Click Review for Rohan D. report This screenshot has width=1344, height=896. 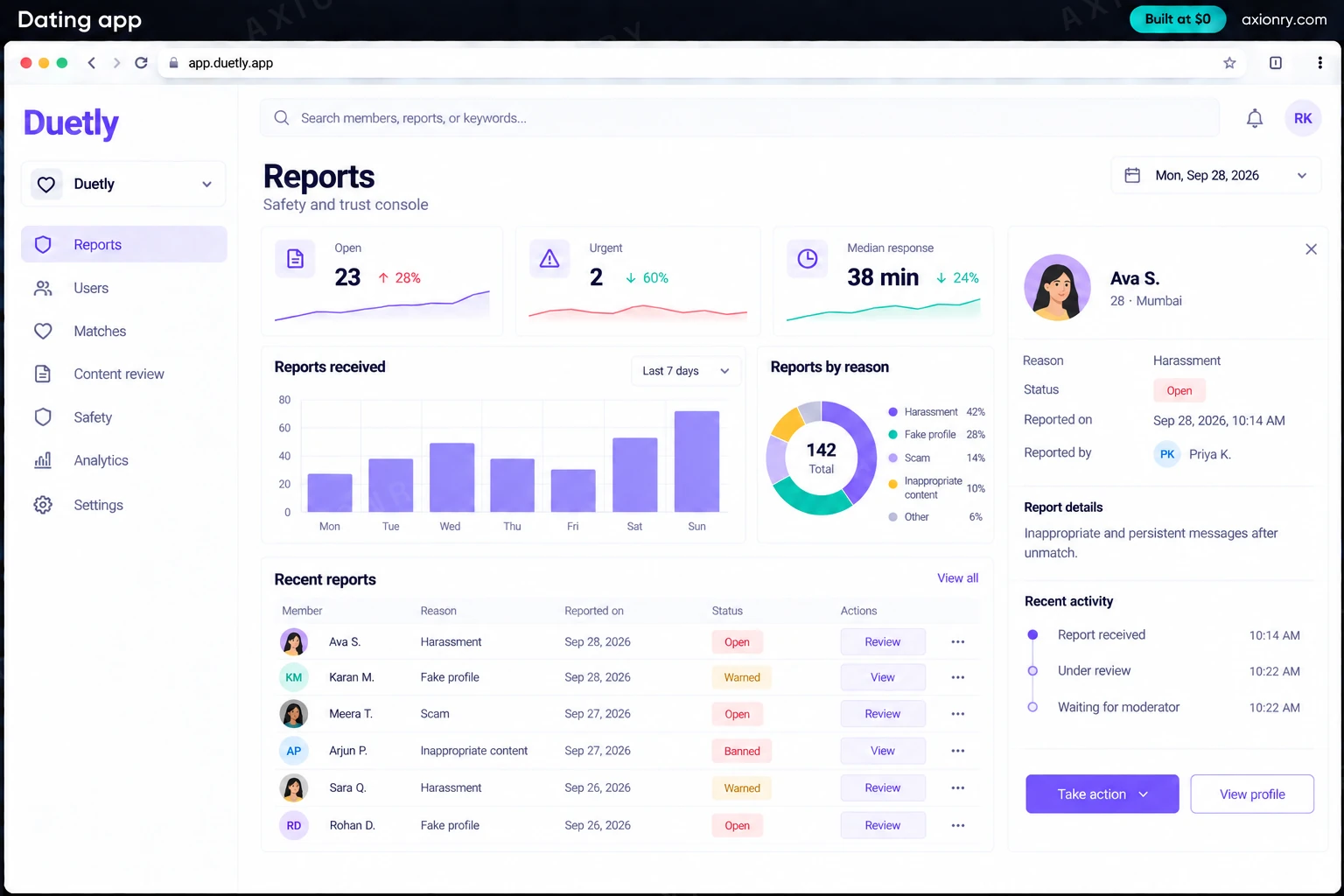tap(883, 825)
